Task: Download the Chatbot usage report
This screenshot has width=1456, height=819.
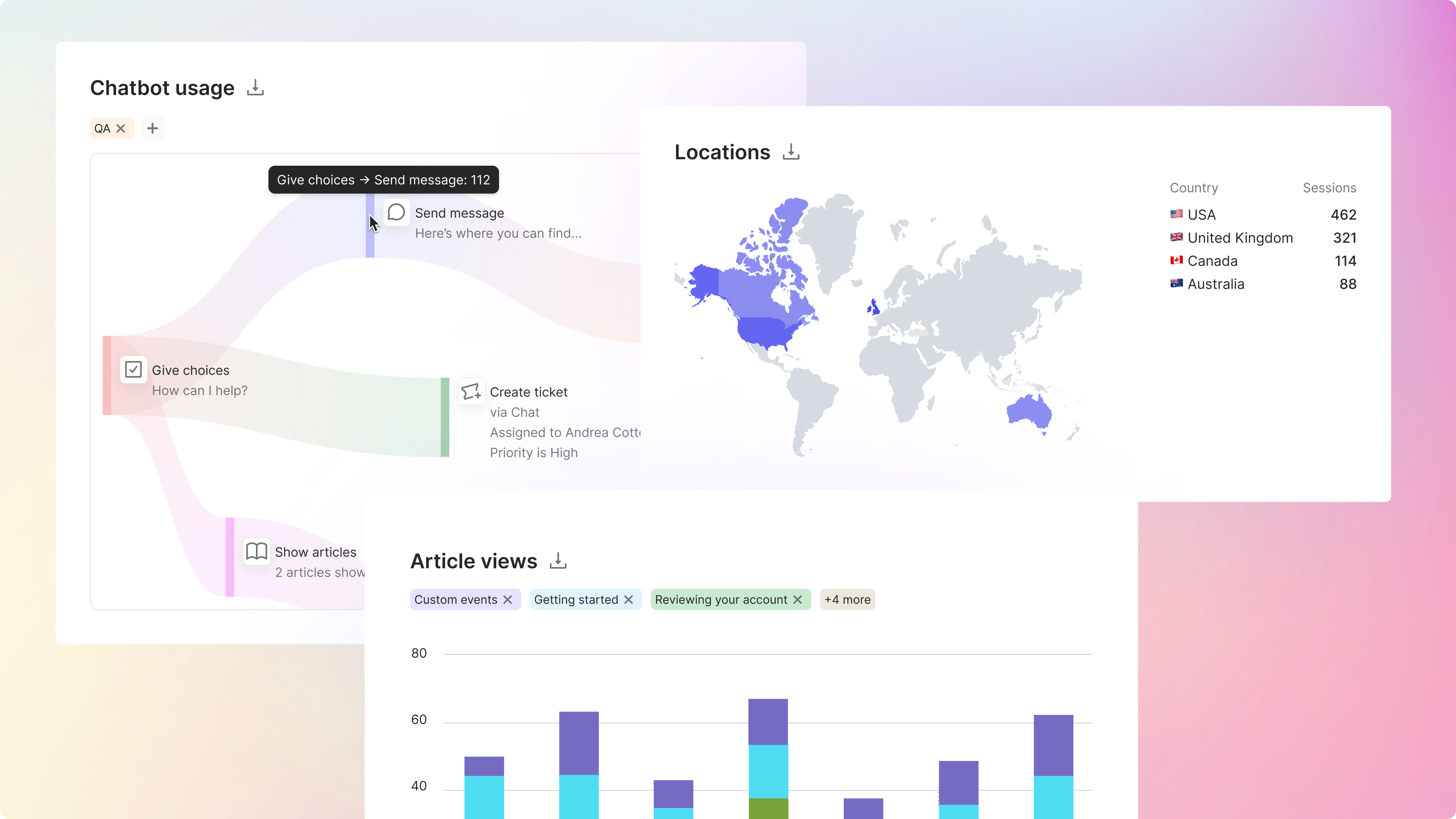Action: point(256,88)
